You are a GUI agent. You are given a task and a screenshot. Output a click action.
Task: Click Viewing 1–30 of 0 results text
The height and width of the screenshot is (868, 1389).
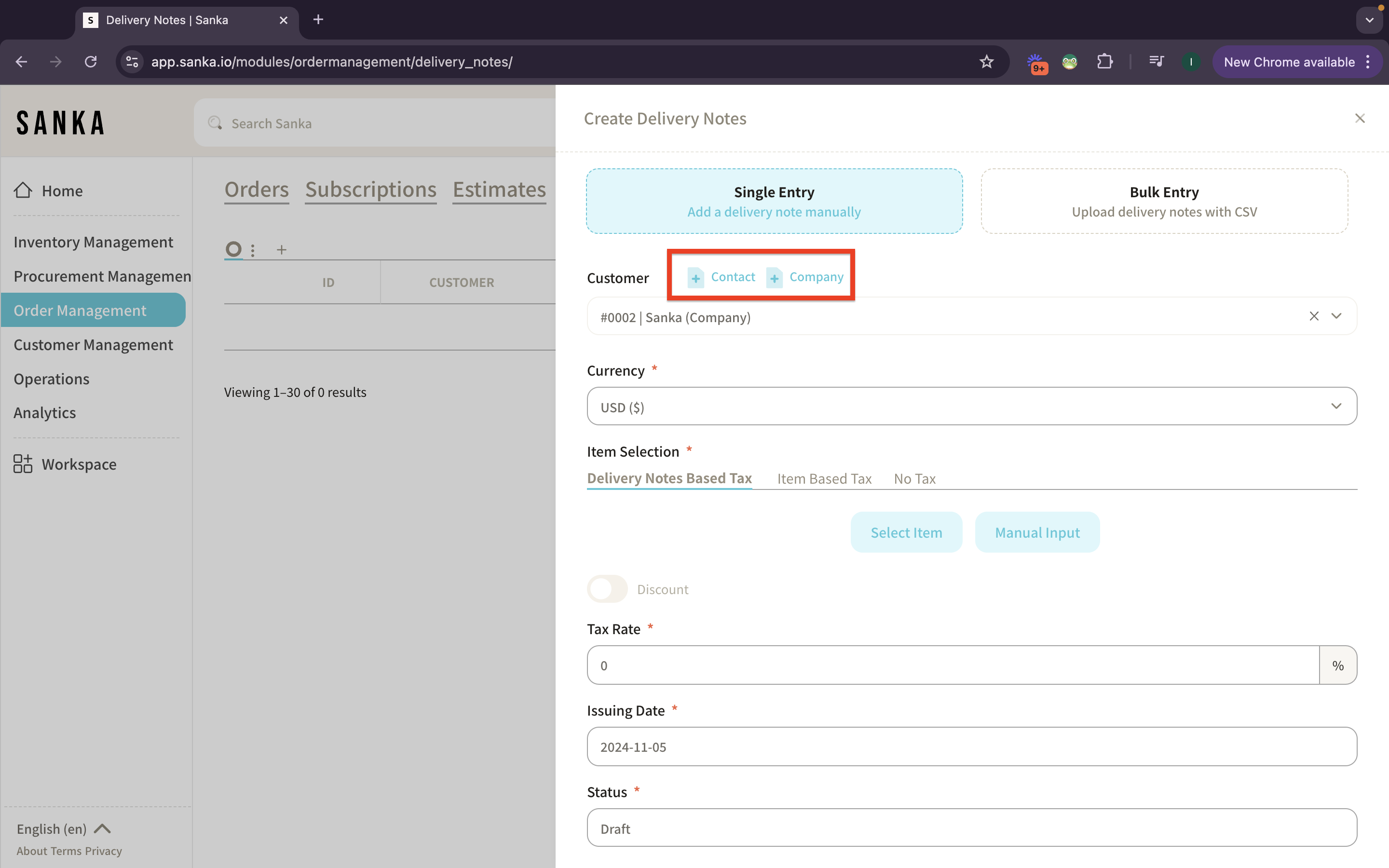pos(295,392)
